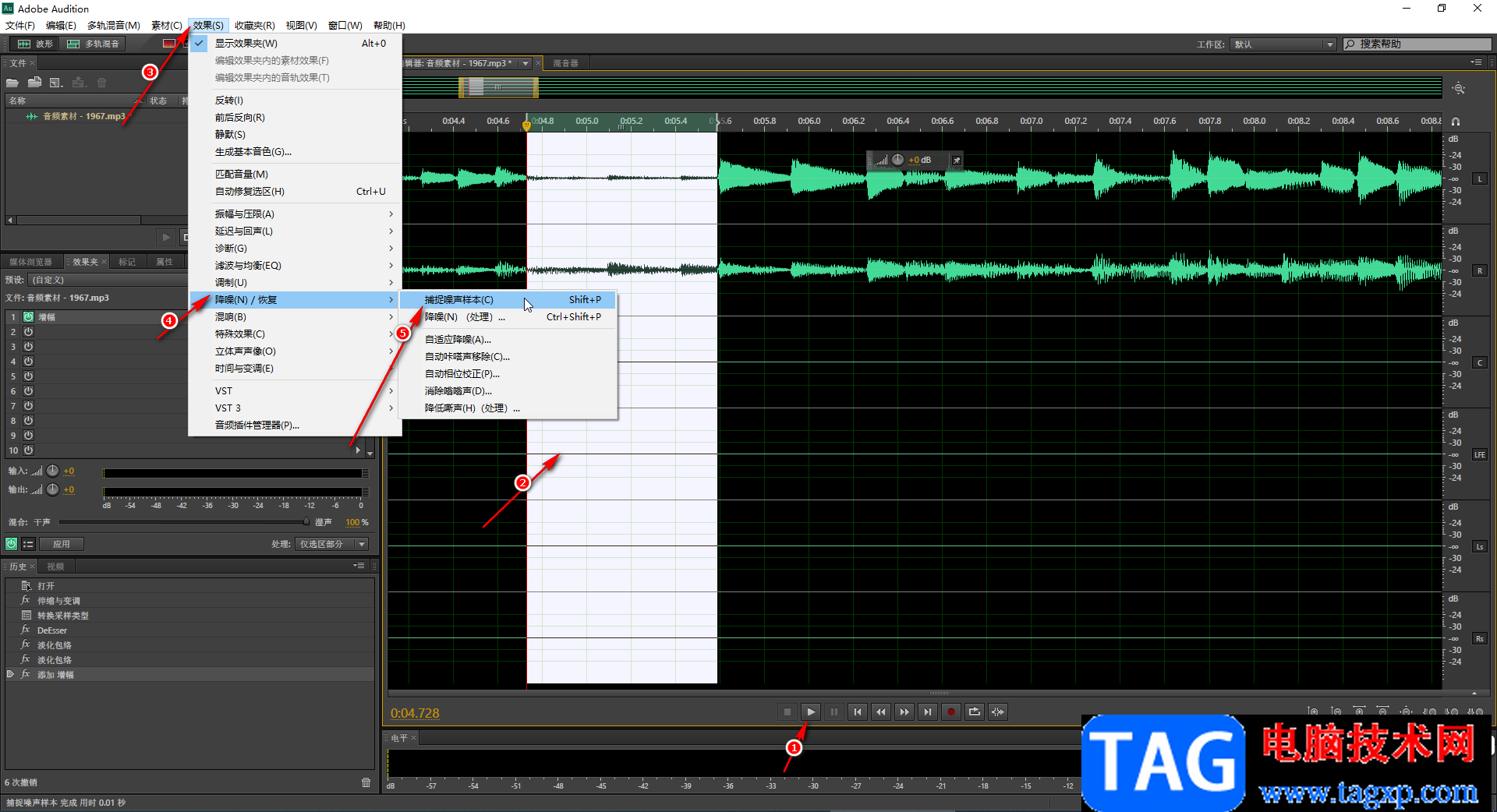Switch to 波形 waveform view button

click(35, 44)
